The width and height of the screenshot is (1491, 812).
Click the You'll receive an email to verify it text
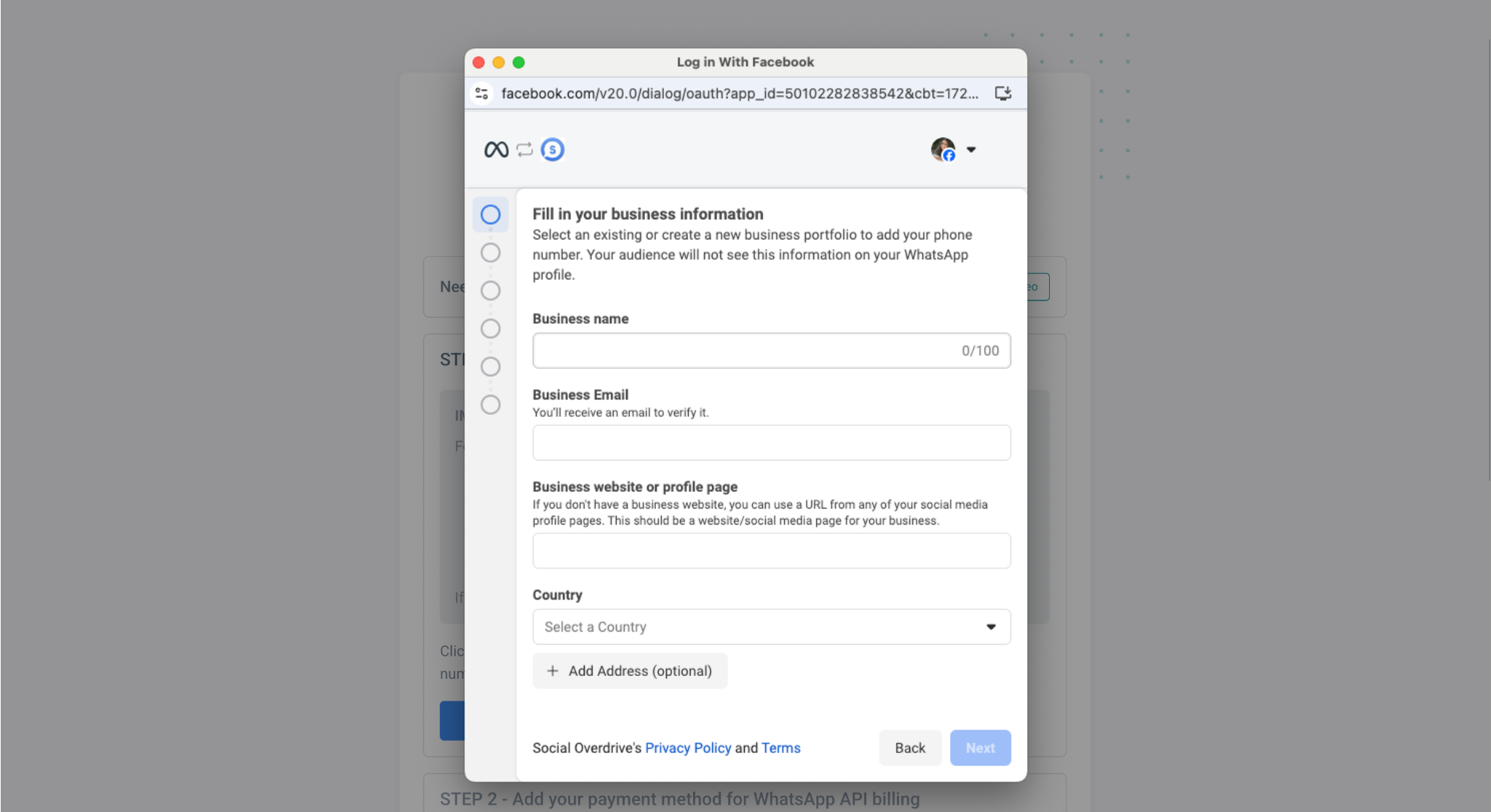(x=620, y=413)
